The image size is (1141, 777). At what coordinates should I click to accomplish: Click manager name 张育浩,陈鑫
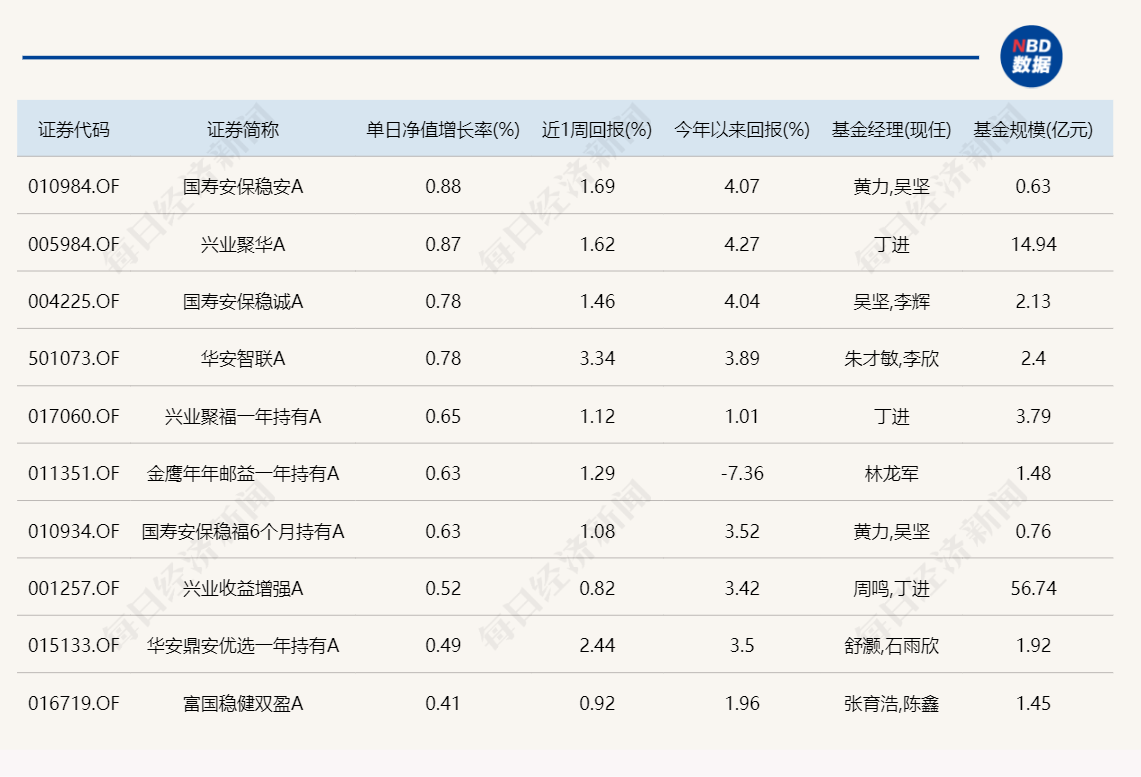coord(891,703)
